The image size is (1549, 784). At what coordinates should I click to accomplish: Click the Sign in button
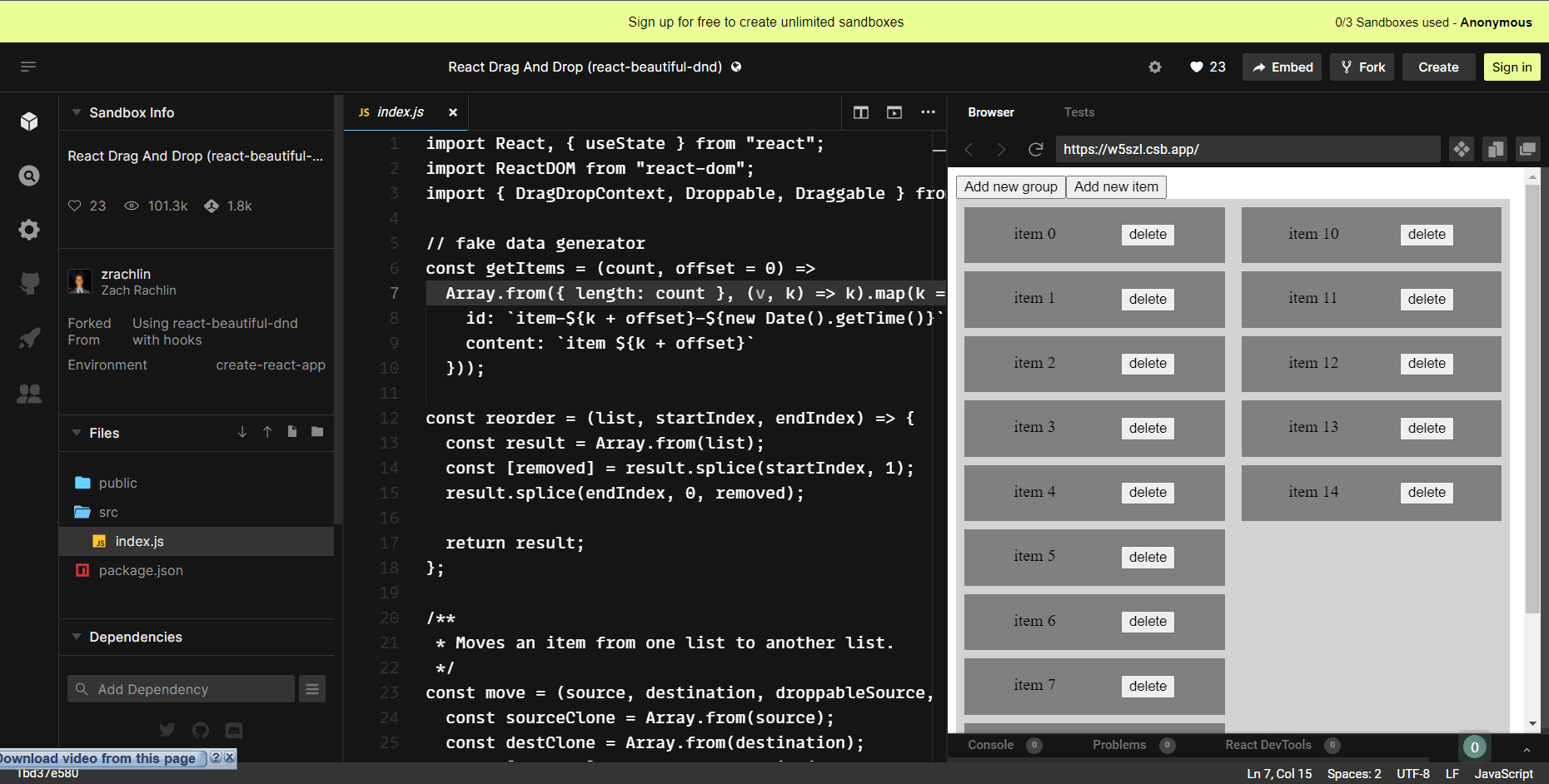(1512, 67)
